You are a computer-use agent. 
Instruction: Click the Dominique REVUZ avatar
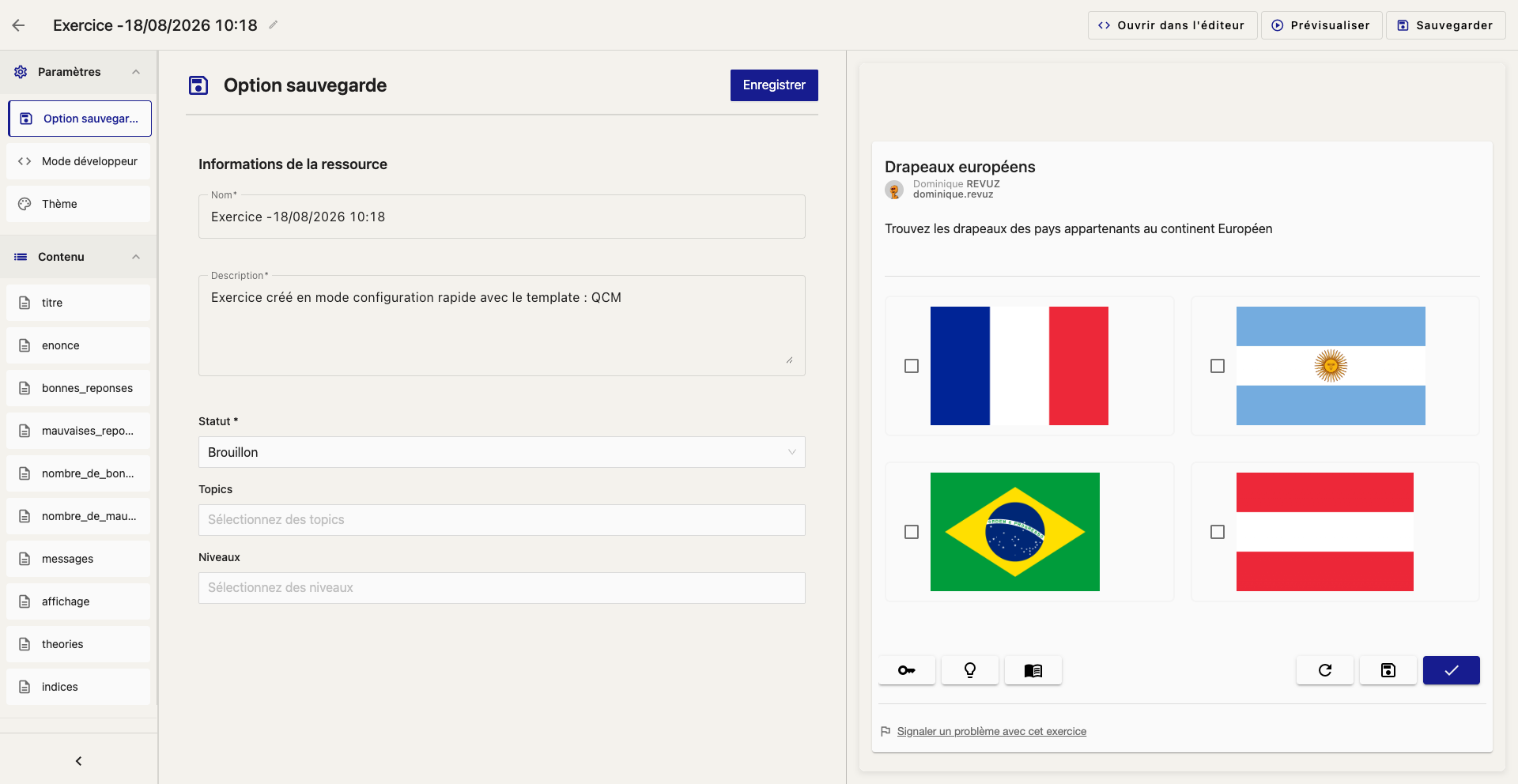pyautogui.click(x=894, y=190)
